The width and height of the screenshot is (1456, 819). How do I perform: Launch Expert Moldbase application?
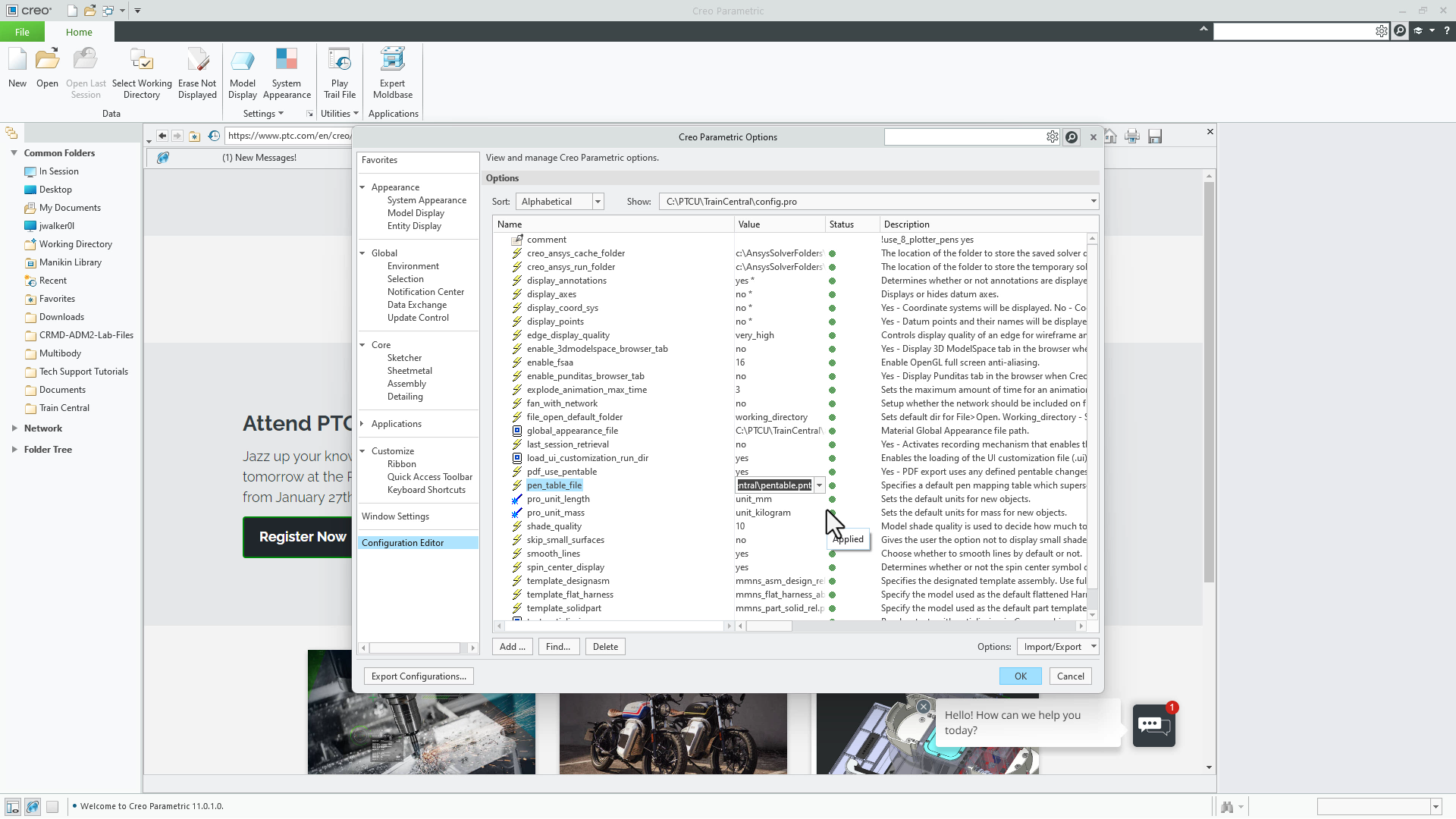[392, 61]
